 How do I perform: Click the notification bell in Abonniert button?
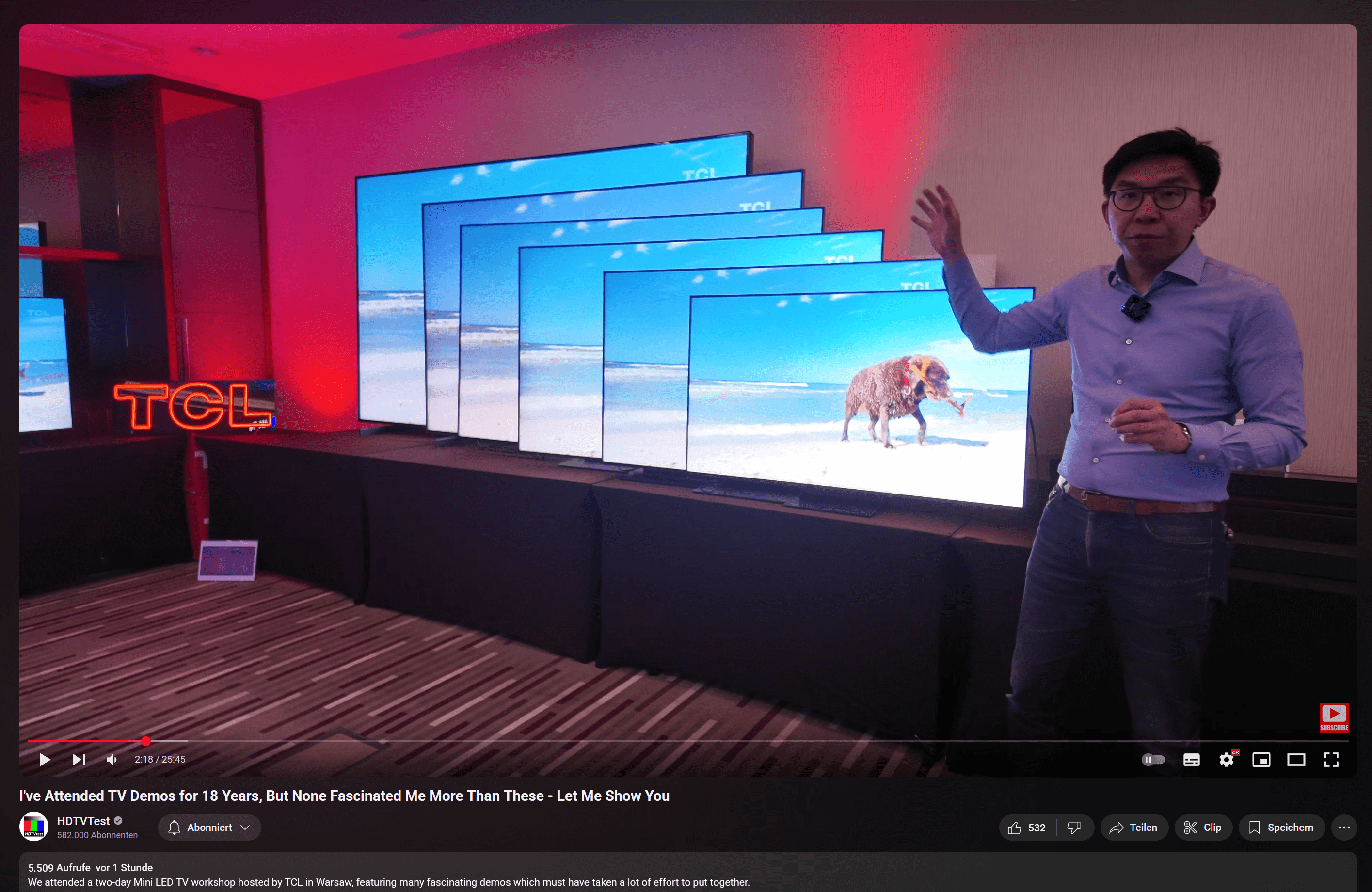pyautogui.click(x=174, y=828)
